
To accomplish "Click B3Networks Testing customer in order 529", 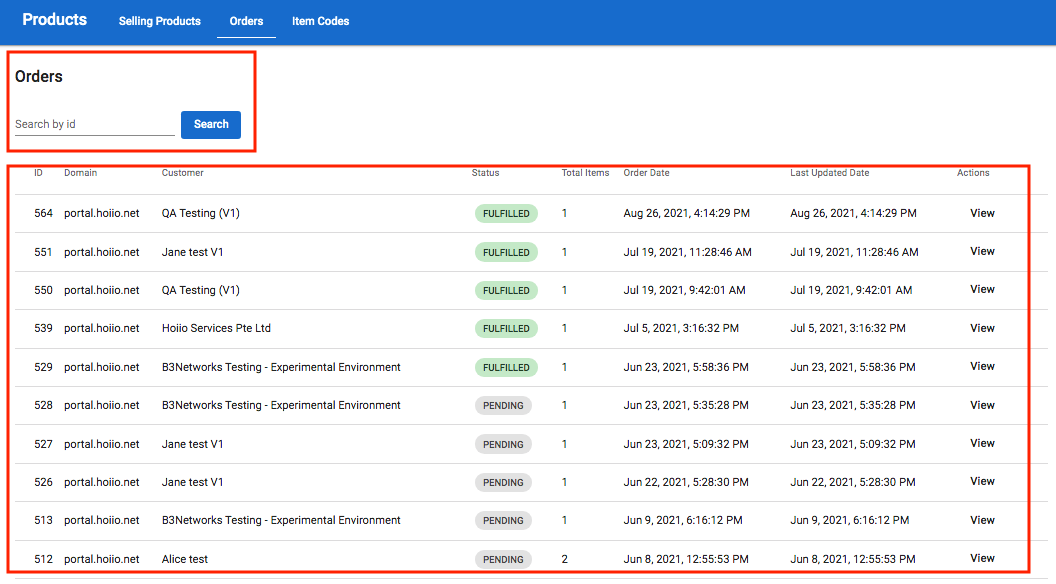I will 281,367.
